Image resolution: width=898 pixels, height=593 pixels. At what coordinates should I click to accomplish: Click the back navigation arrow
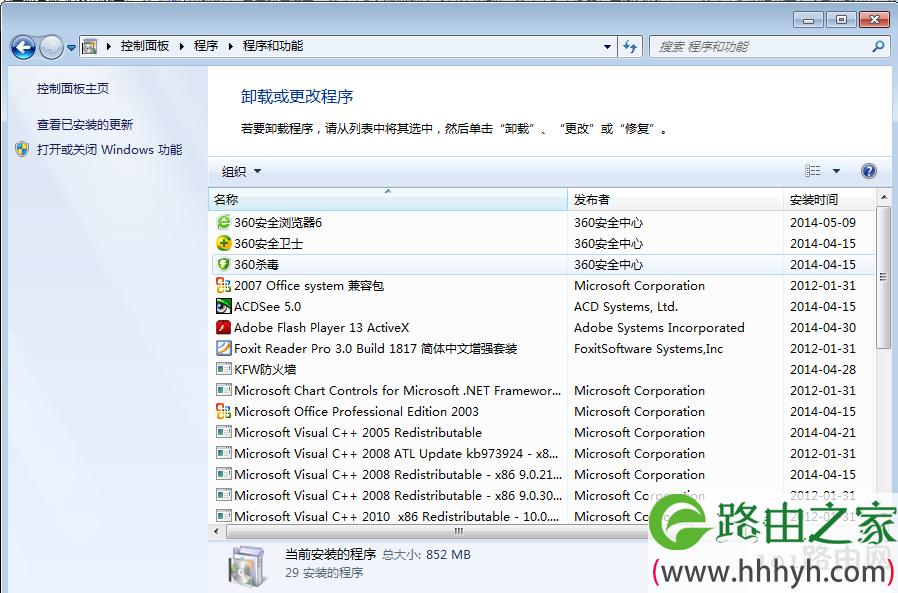(x=23, y=48)
